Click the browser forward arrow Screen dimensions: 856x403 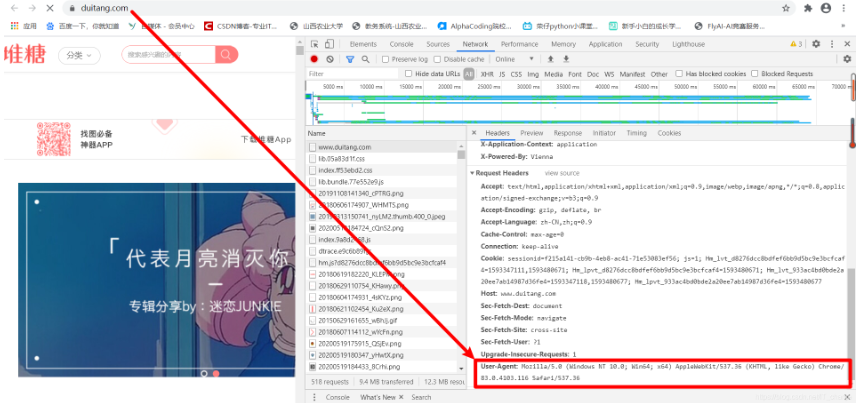[x=32, y=8]
